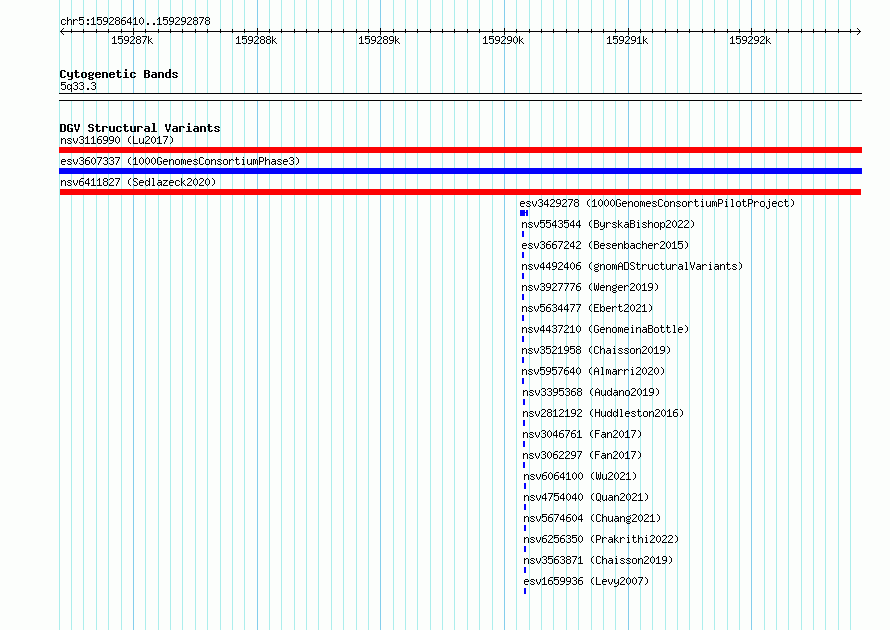
Task: Click the 5q33.3 cytogenetic band label
Action: tap(78, 86)
